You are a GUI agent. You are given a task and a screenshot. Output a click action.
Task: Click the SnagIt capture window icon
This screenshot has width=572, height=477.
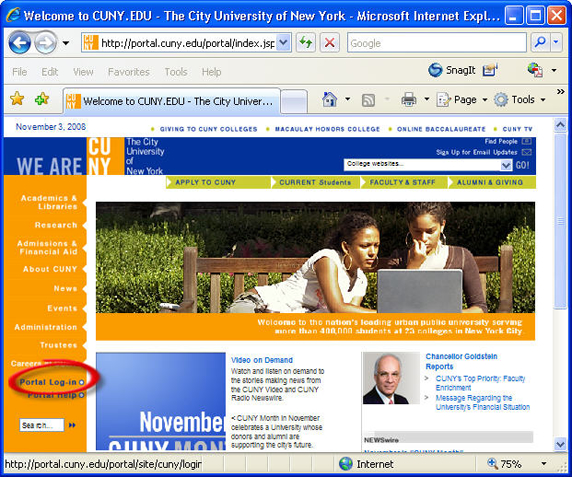(490, 69)
